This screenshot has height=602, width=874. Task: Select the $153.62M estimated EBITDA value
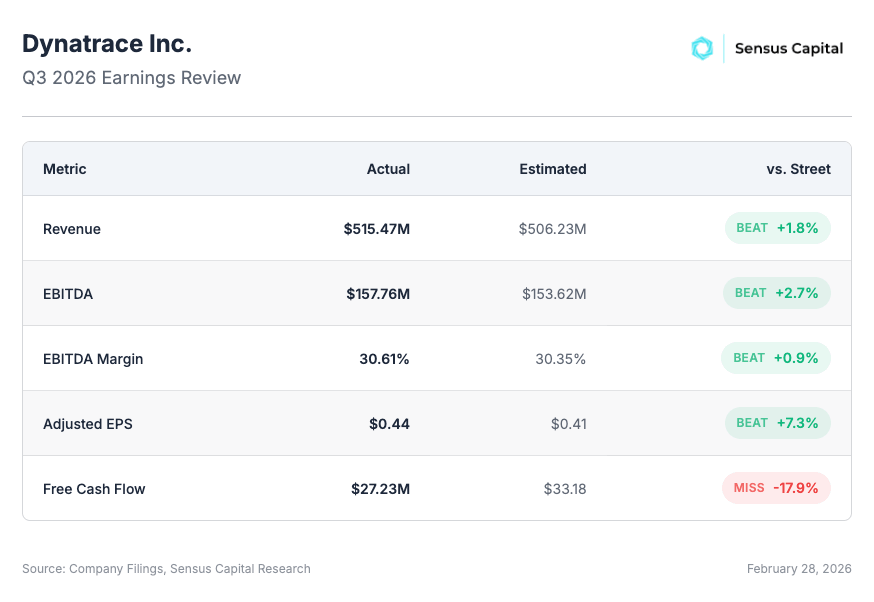pyautogui.click(x=554, y=294)
